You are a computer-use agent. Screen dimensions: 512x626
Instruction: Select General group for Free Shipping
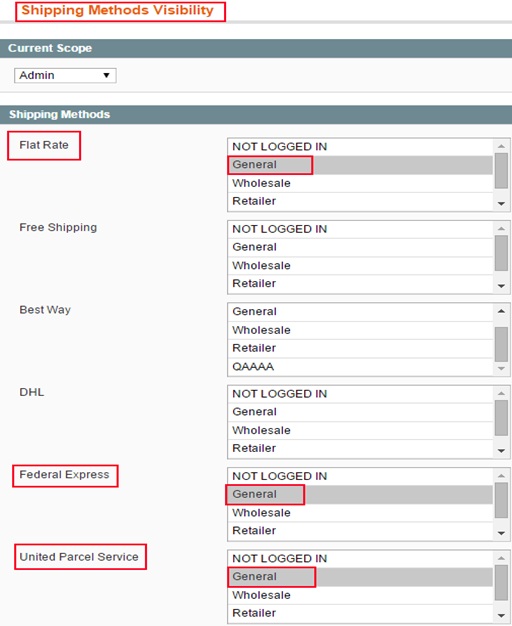pyautogui.click(x=360, y=247)
